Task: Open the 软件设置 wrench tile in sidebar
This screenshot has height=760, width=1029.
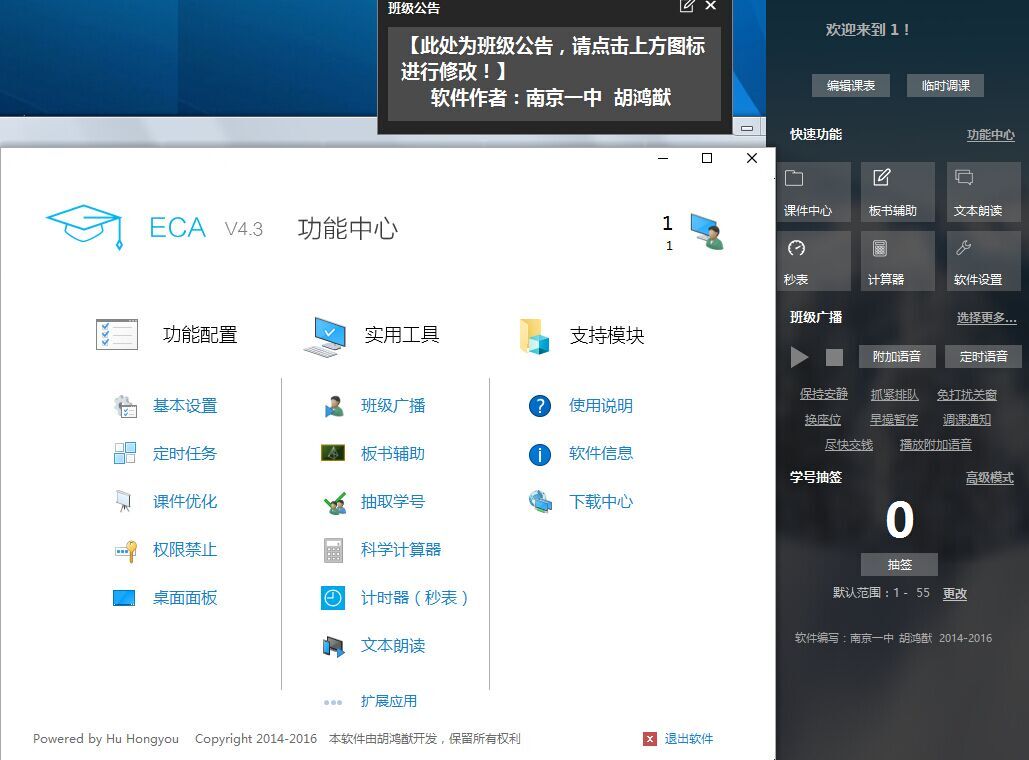Action: point(983,261)
